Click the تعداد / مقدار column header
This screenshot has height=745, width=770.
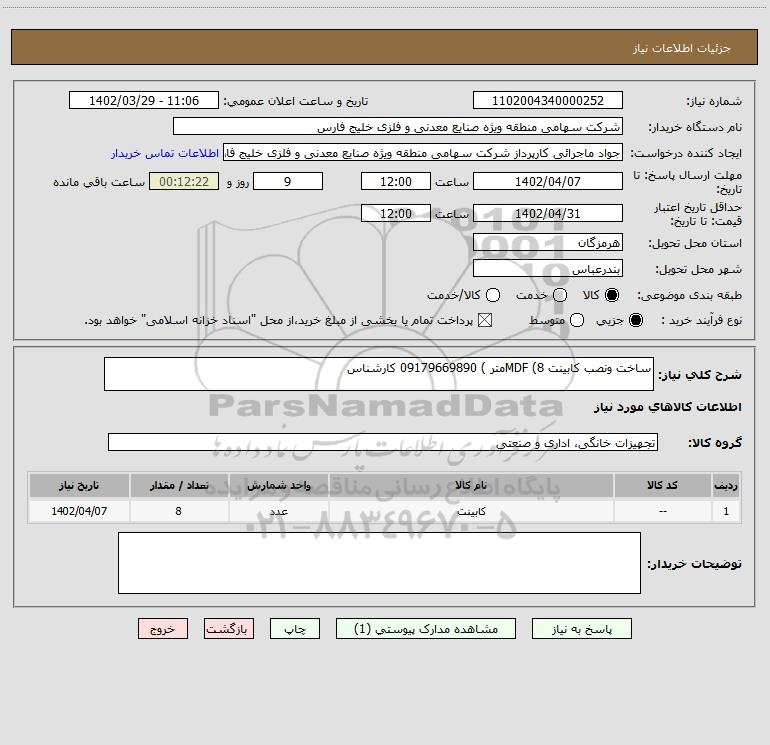(x=179, y=485)
